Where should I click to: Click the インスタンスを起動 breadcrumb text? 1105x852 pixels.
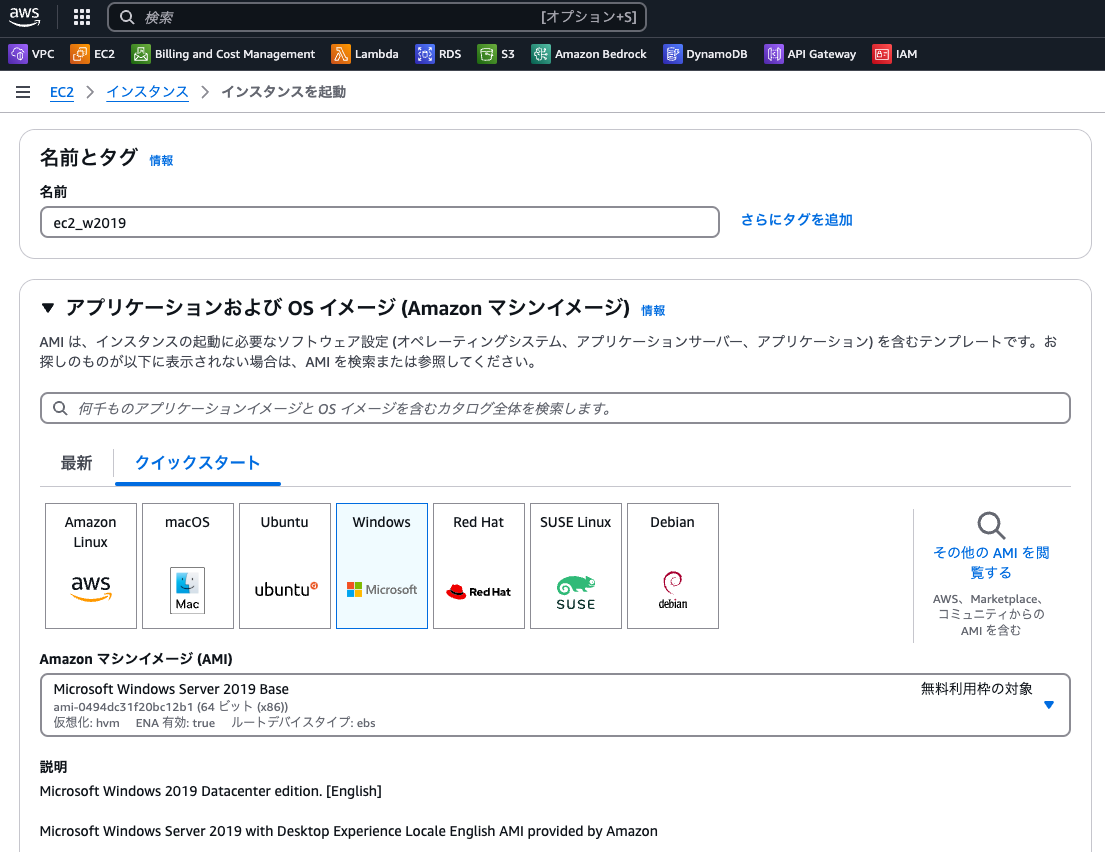pos(283,92)
